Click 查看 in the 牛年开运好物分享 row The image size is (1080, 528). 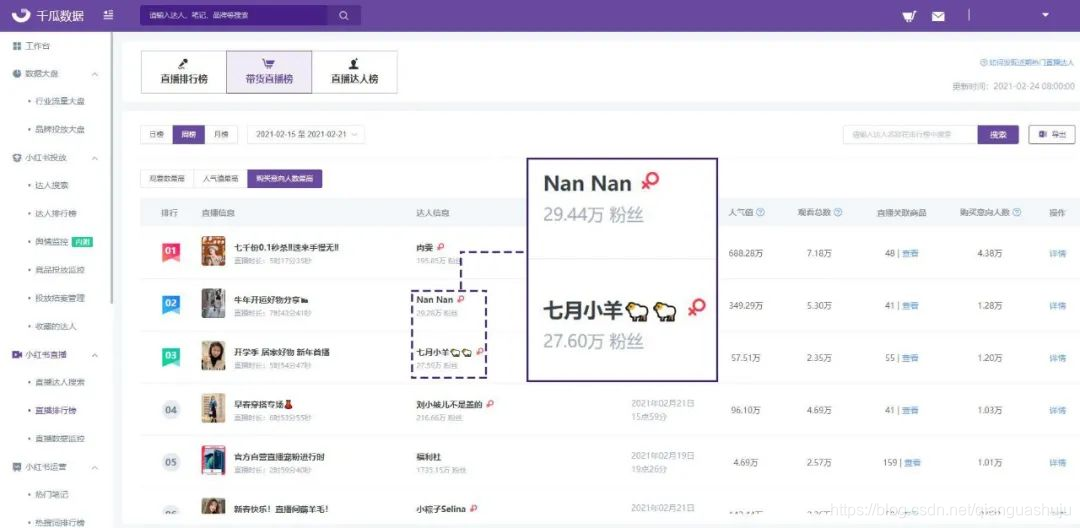[910, 306]
